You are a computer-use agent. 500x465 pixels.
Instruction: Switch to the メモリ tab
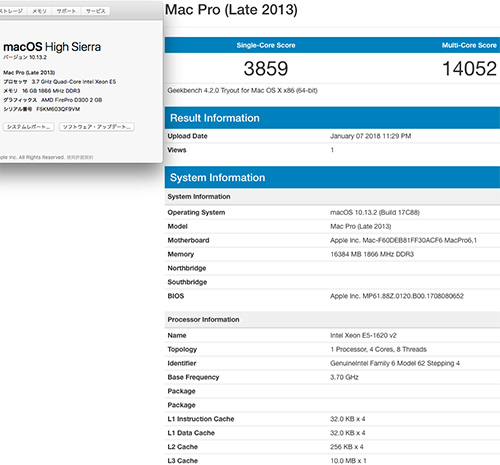[39, 11]
